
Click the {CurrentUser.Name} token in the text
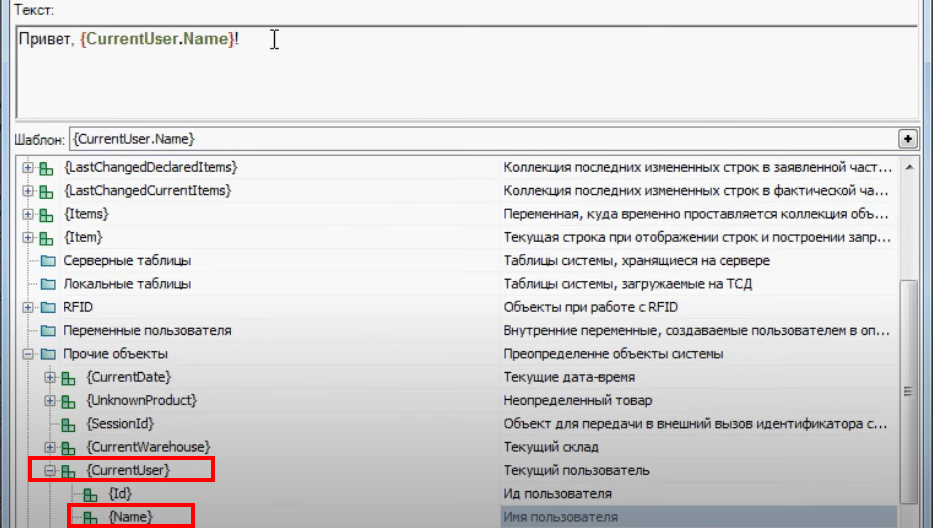(157, 39)
